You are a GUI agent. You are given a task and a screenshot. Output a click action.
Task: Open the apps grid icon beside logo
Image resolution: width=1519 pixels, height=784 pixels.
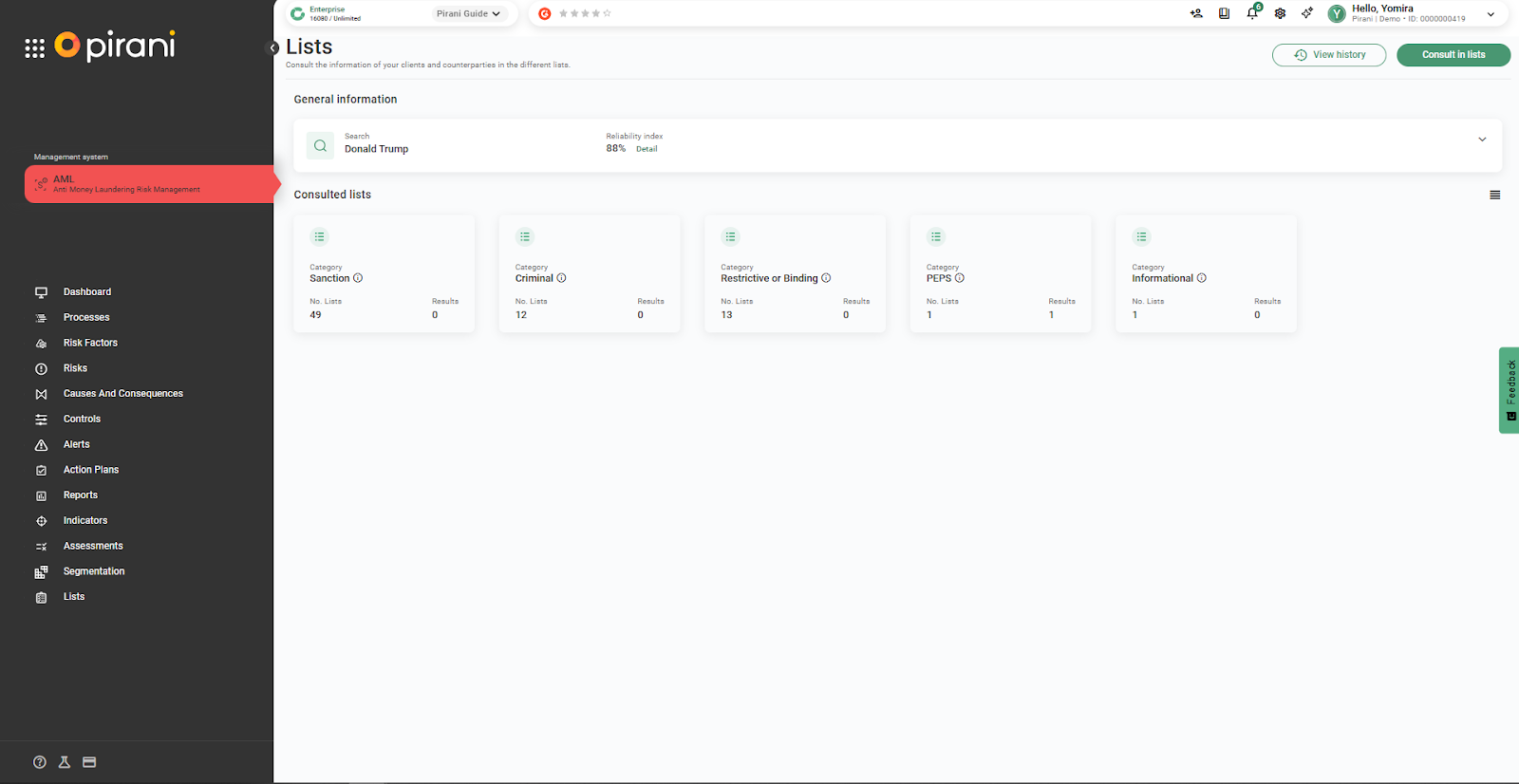[x=35, y=48]
